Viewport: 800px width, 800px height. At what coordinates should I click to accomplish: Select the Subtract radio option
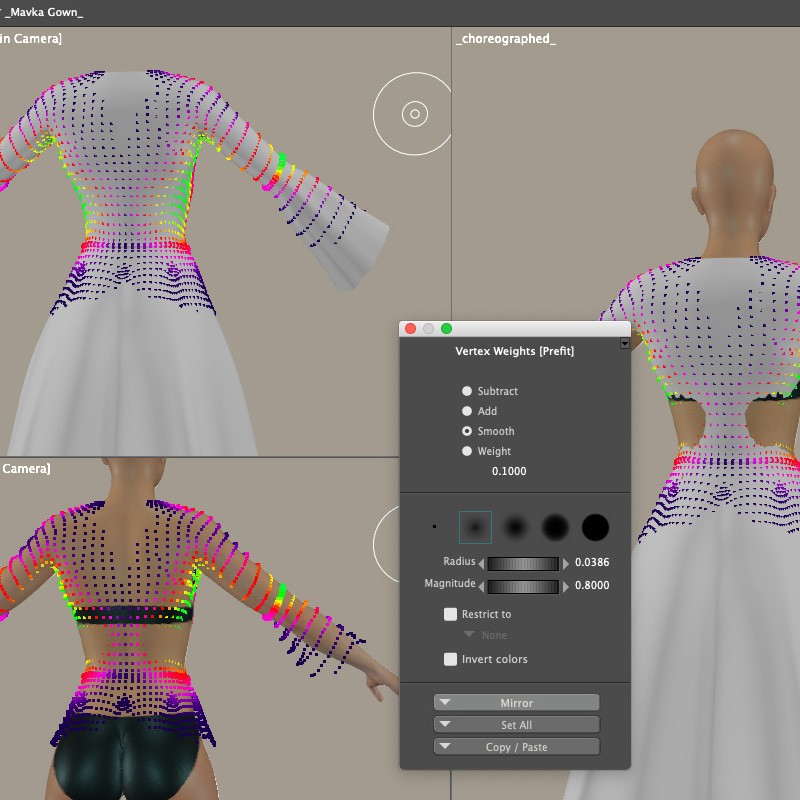467,391
